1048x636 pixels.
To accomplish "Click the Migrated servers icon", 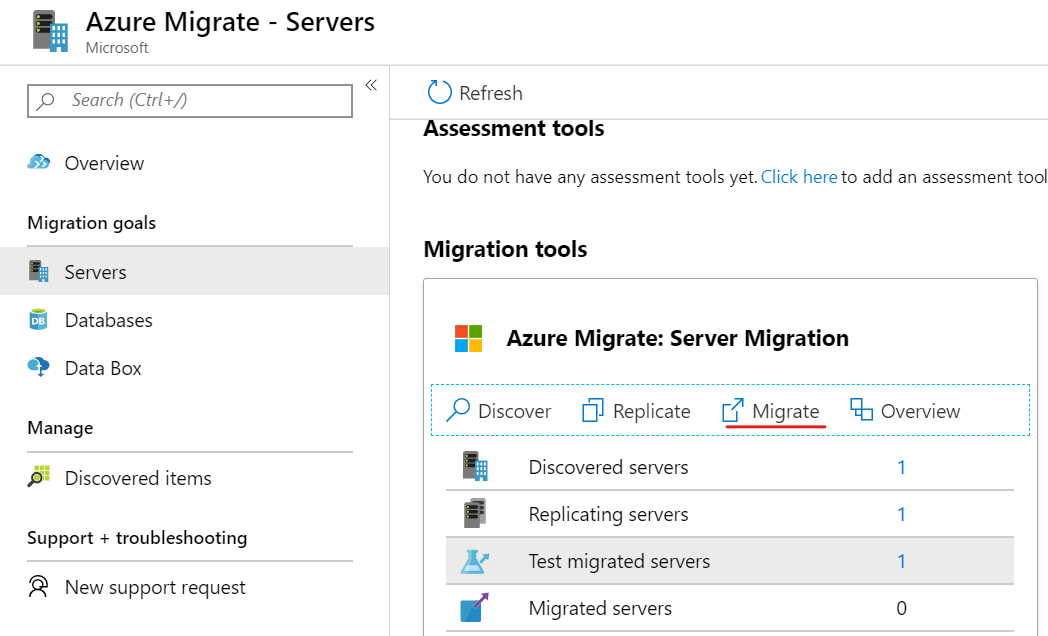I will coord(475,607).
